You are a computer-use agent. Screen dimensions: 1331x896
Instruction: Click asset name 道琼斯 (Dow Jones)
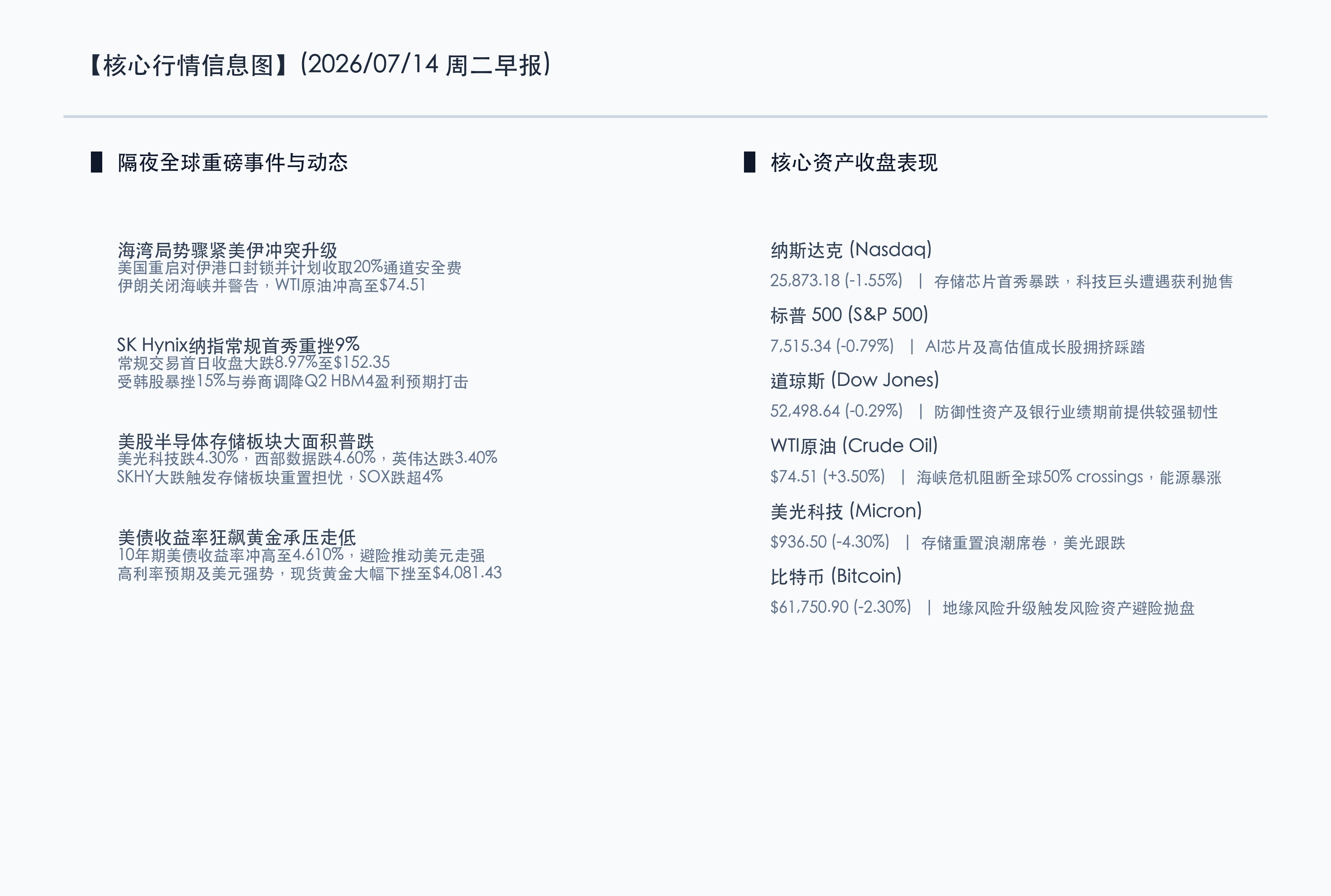coord(855,380)
